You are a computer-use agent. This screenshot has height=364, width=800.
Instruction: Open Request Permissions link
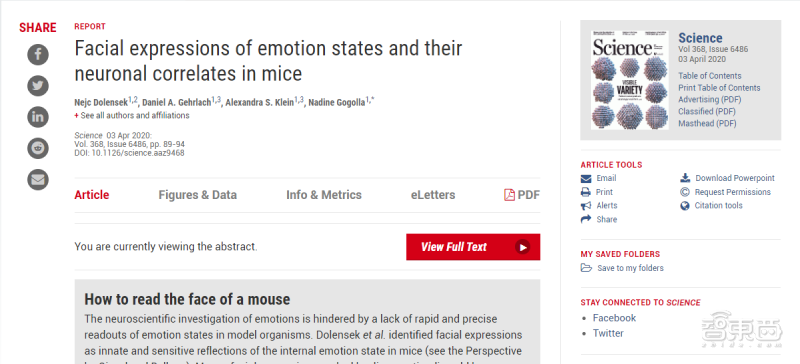733,192
